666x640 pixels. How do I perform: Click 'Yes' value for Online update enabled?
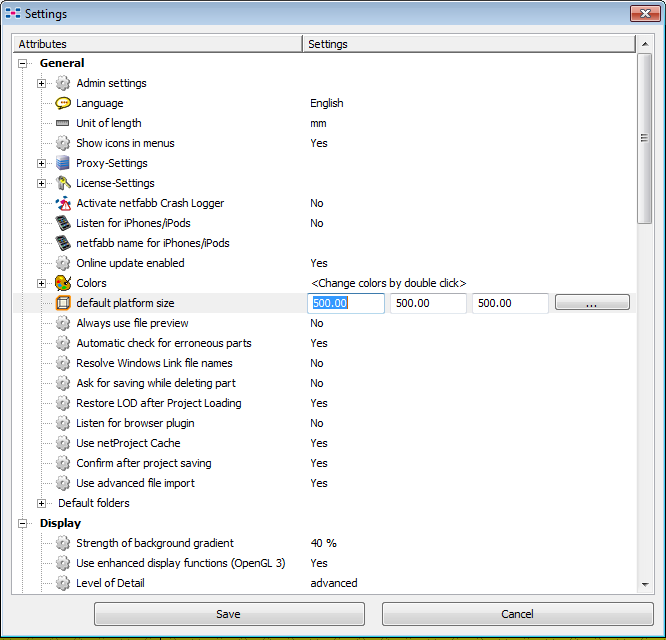(x=319, y=263)
